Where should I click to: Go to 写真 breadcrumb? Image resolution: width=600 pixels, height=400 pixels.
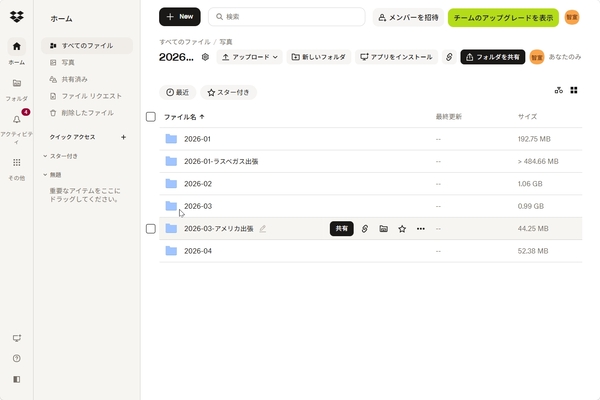pos(226,42)
